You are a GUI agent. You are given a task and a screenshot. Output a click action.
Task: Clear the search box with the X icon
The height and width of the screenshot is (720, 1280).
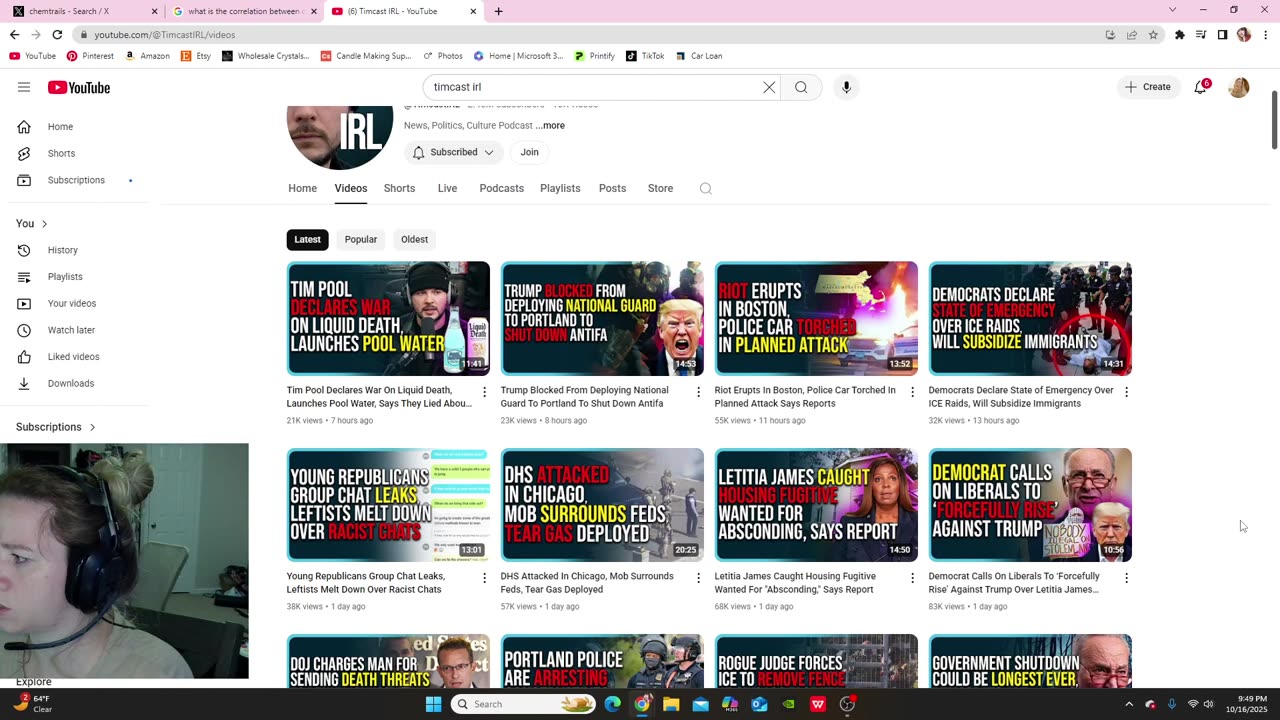(769, 87)
